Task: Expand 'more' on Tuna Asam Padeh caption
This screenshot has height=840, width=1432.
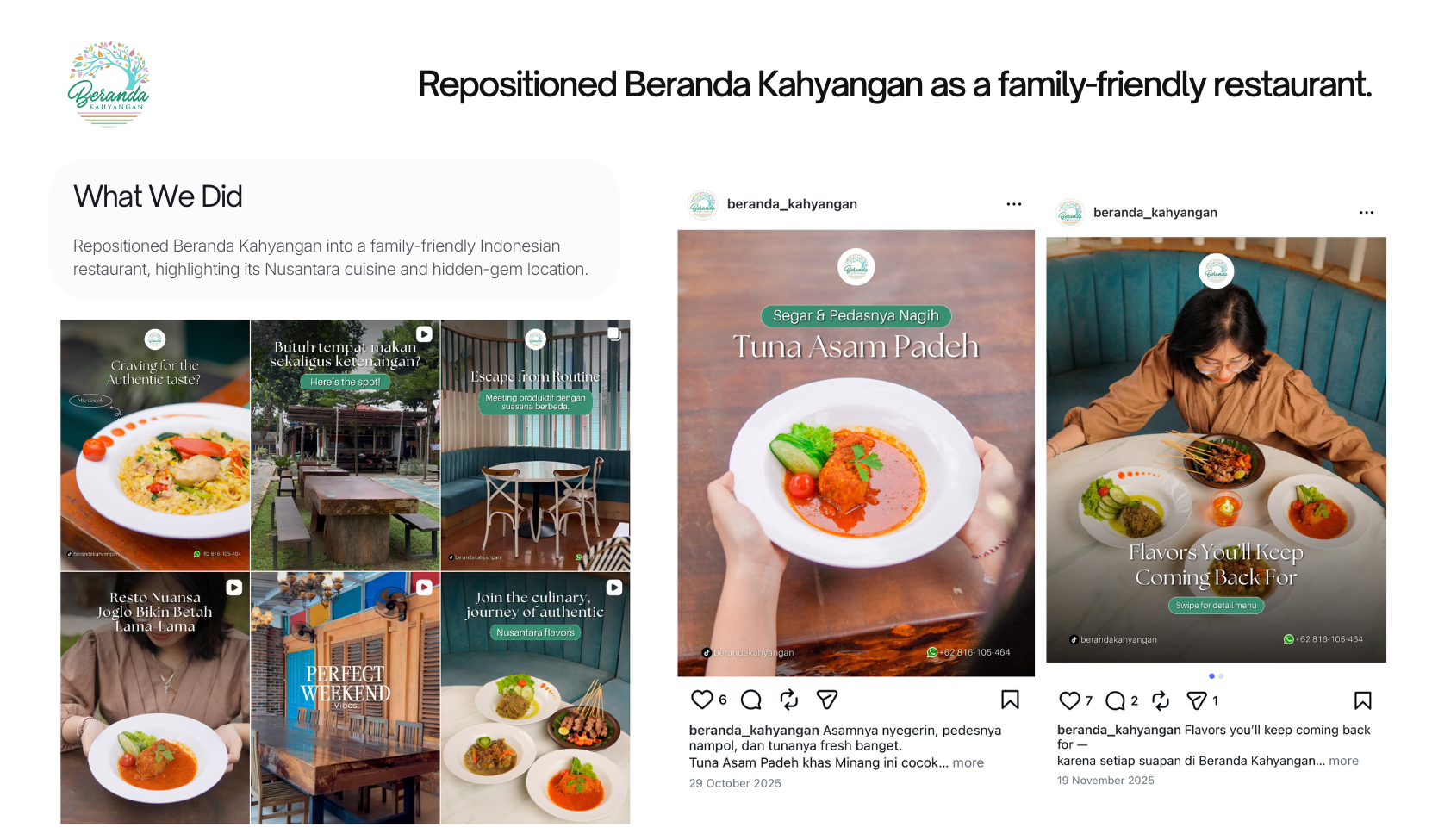Action: pos(968,762)
